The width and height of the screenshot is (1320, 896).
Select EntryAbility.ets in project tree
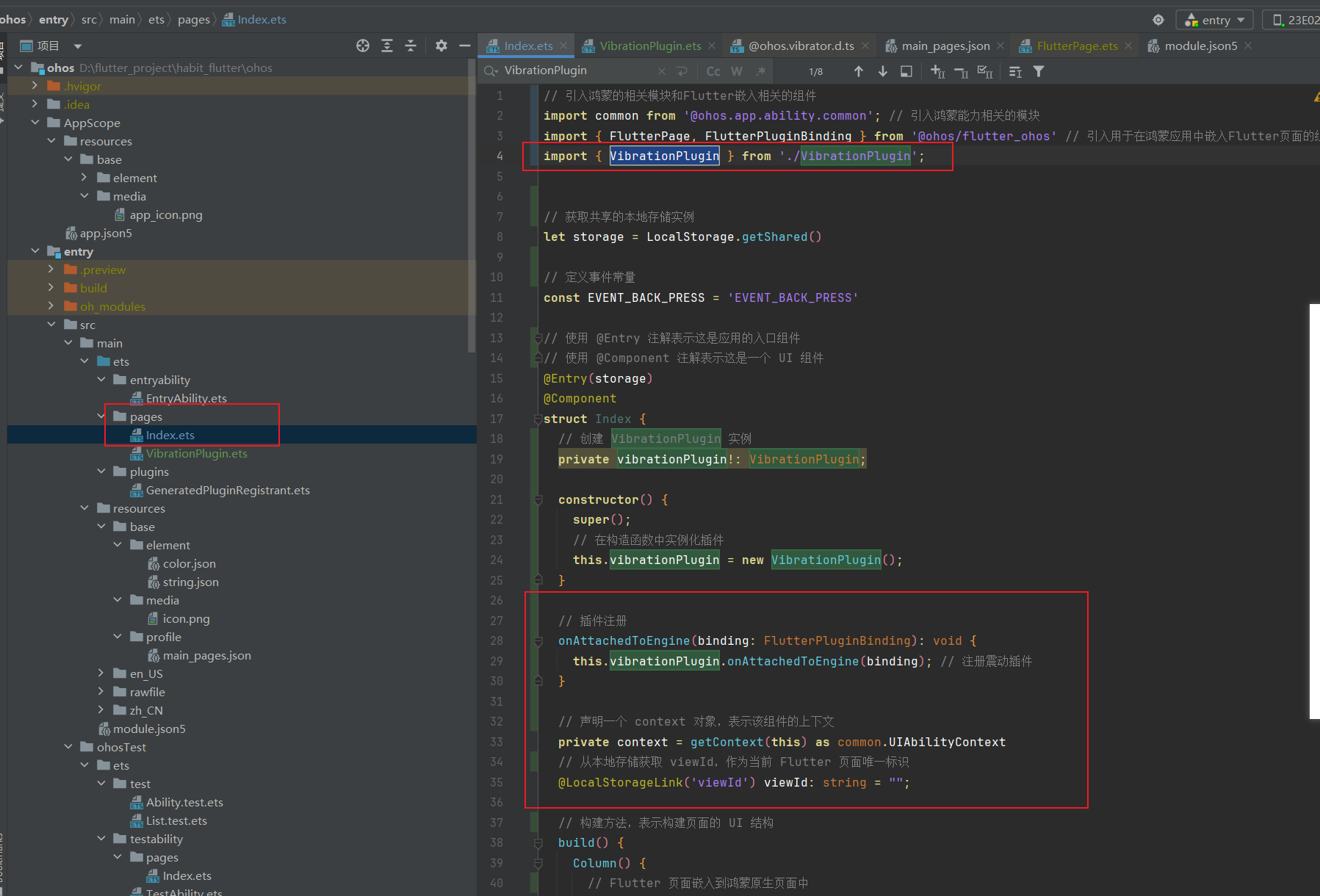pos(186,399)
